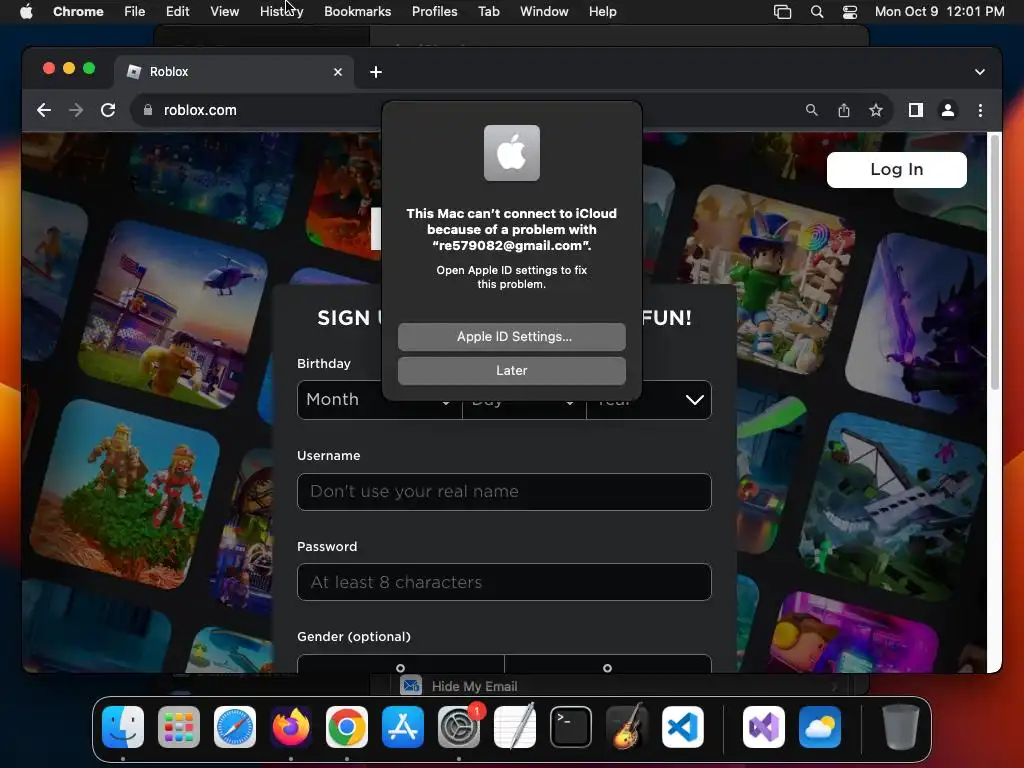Open Spotlight search in menu bar

click(x=817, y=11)
